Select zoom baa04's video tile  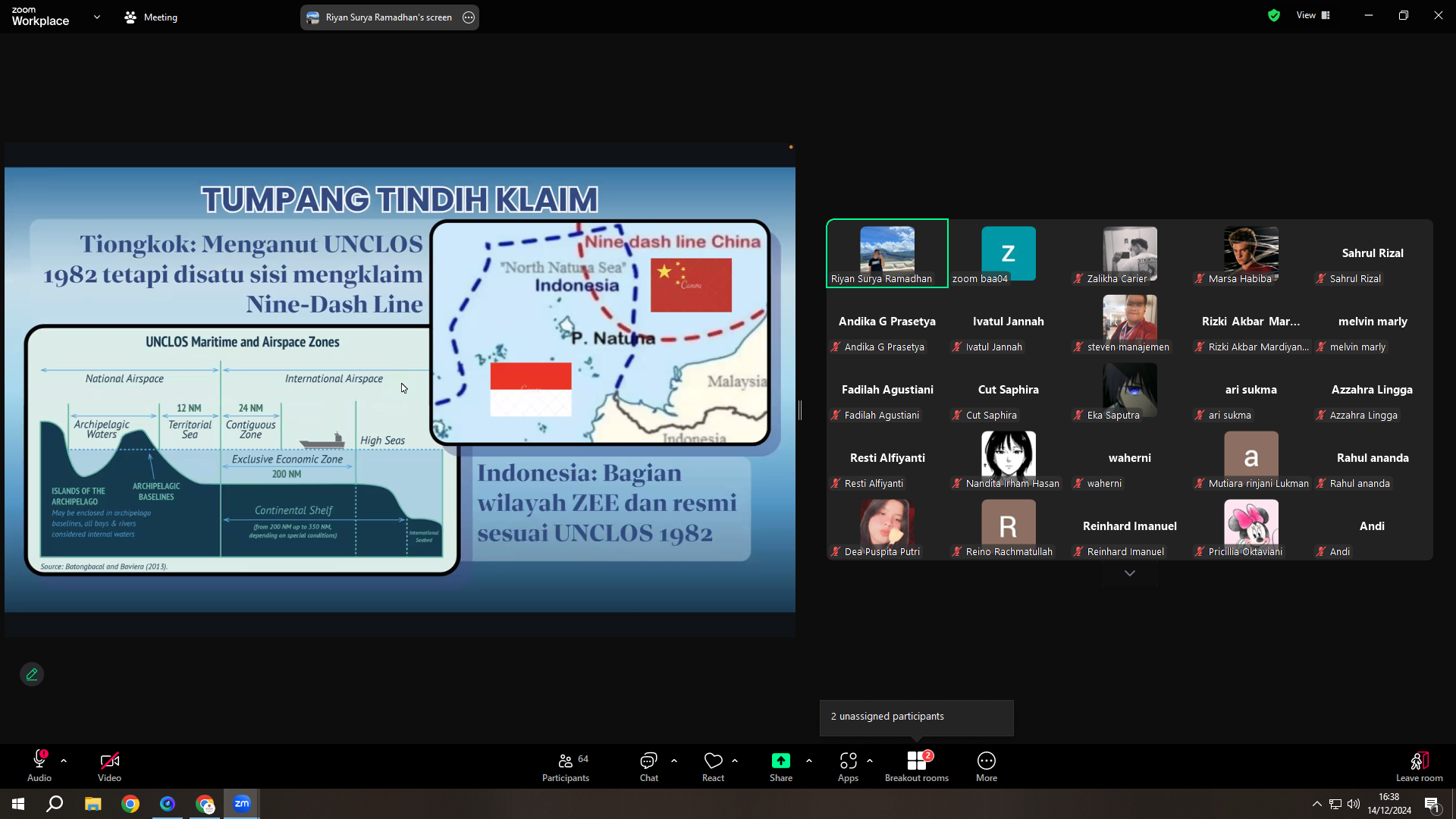[1009, 253]
